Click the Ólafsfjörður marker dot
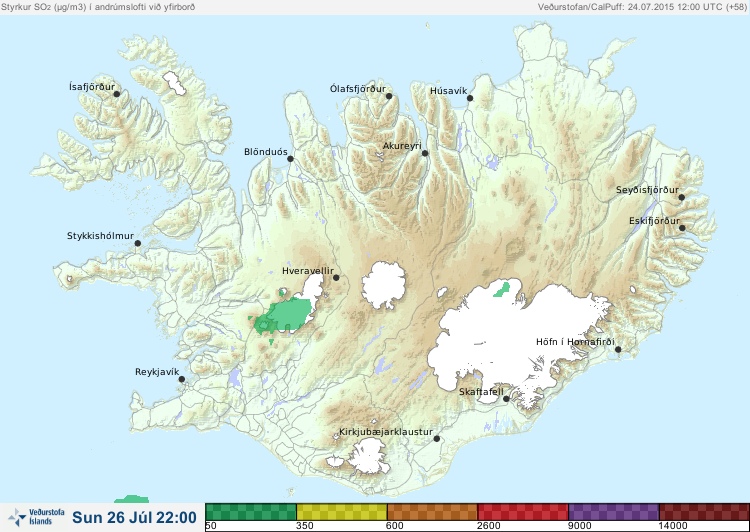The height and width of the screenshot is (532, 750). tap(389, 96)
